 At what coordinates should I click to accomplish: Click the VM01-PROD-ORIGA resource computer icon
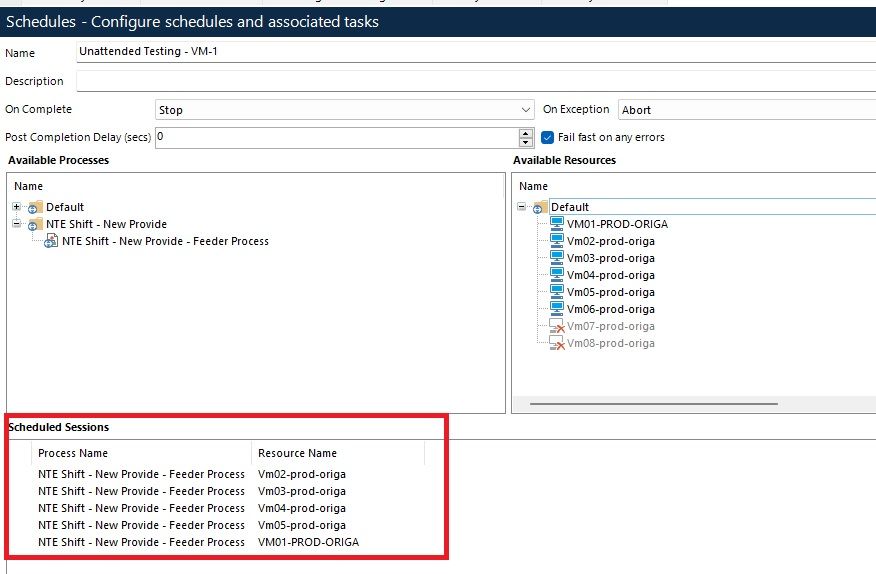pyautogui.click(x=557, y=224)
